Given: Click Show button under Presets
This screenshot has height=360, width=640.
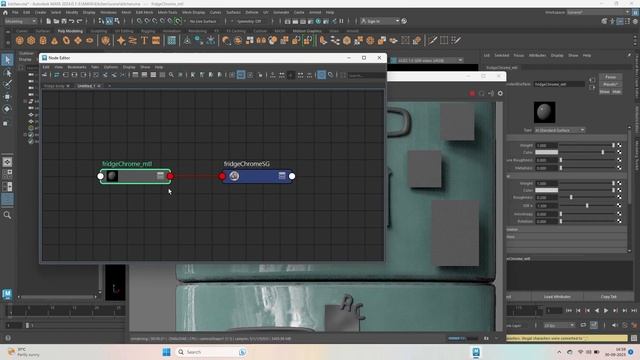Looking at the screenshot, I should (604, 92).
